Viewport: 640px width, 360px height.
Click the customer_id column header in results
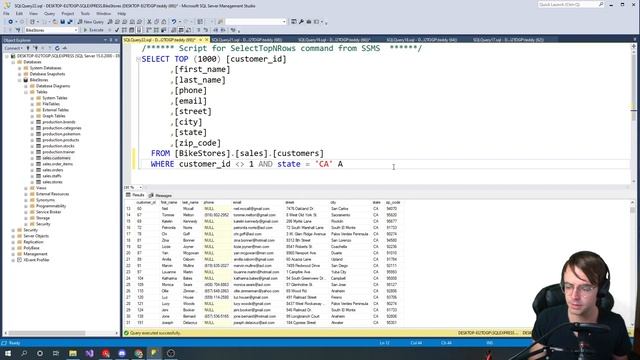point(146,202)
